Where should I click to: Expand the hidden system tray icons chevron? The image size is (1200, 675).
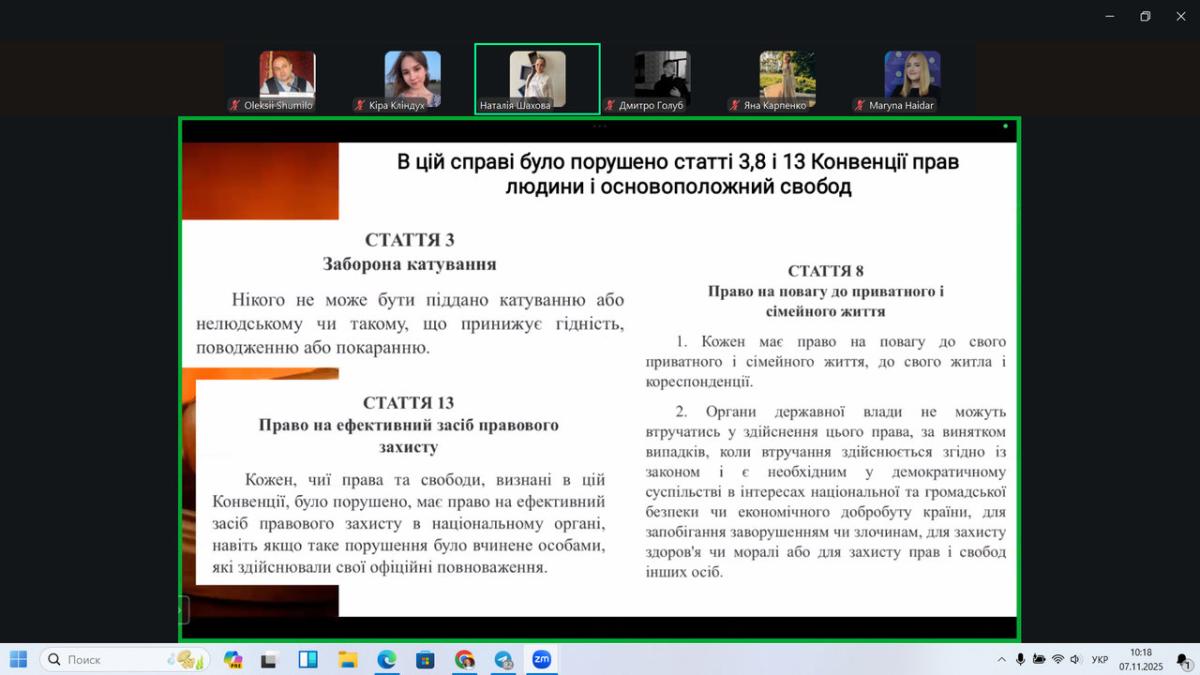coord(1001,659)
